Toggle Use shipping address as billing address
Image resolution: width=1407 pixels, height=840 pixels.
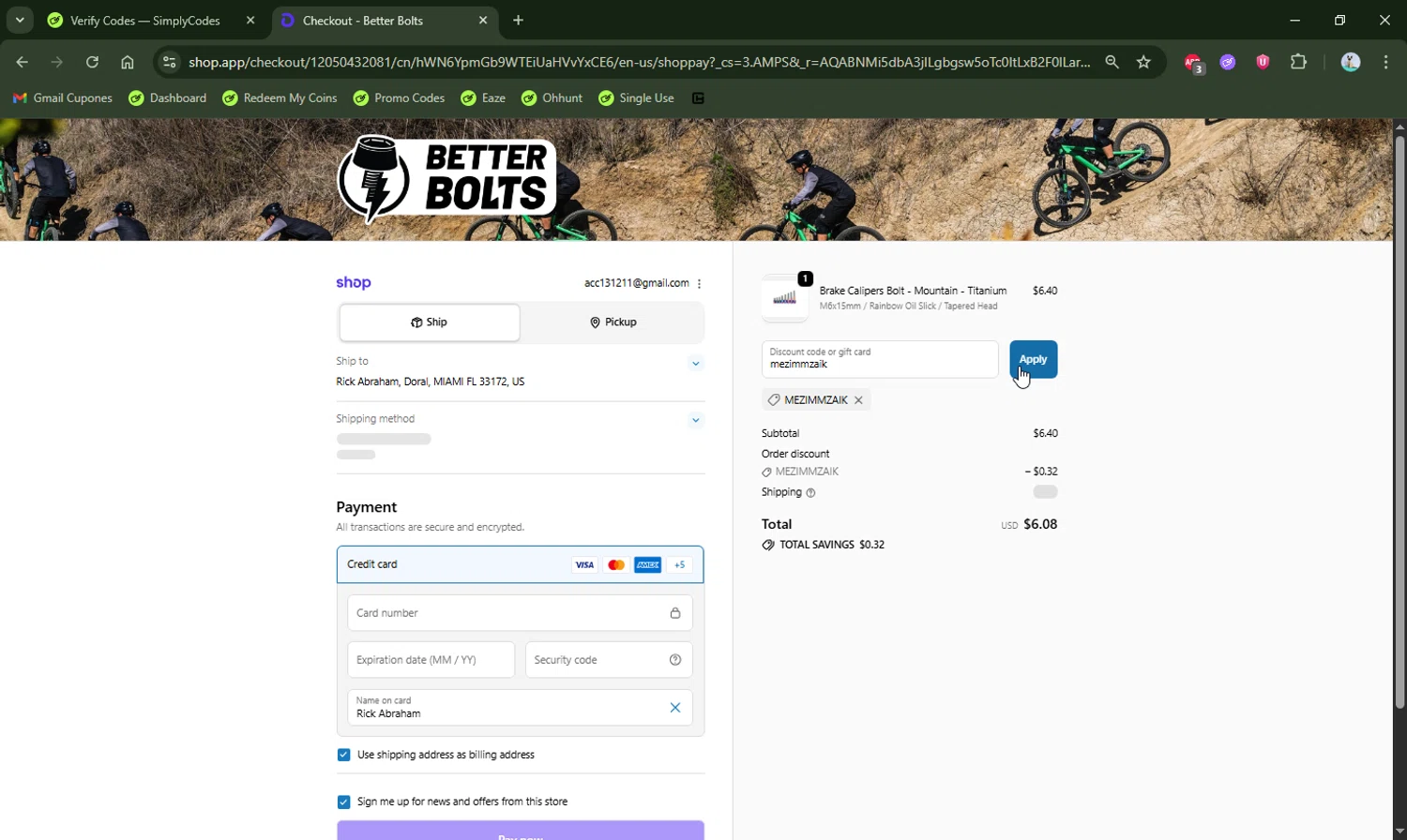[343, 755]
